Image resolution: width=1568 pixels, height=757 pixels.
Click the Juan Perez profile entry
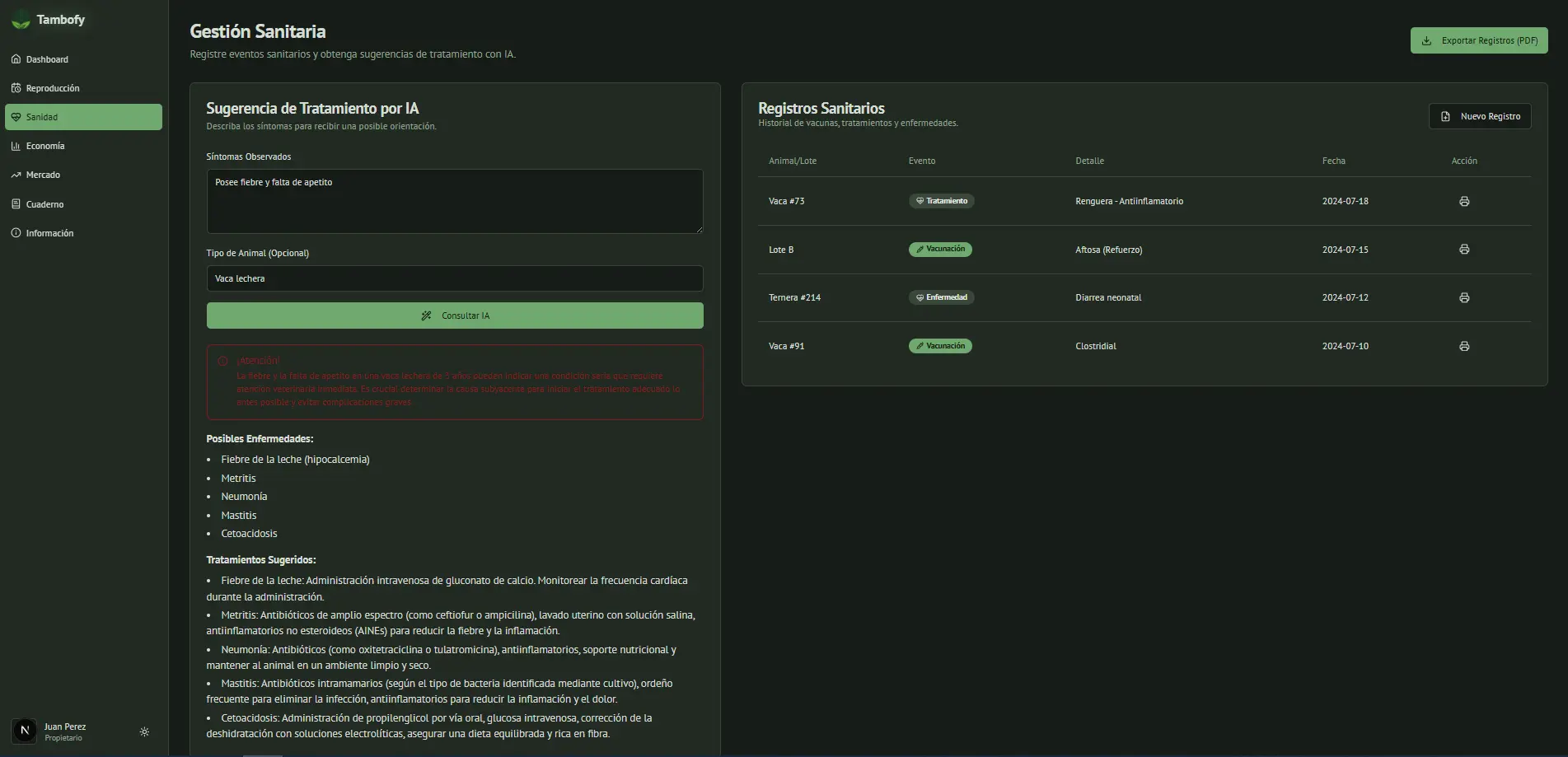point(65,731)
